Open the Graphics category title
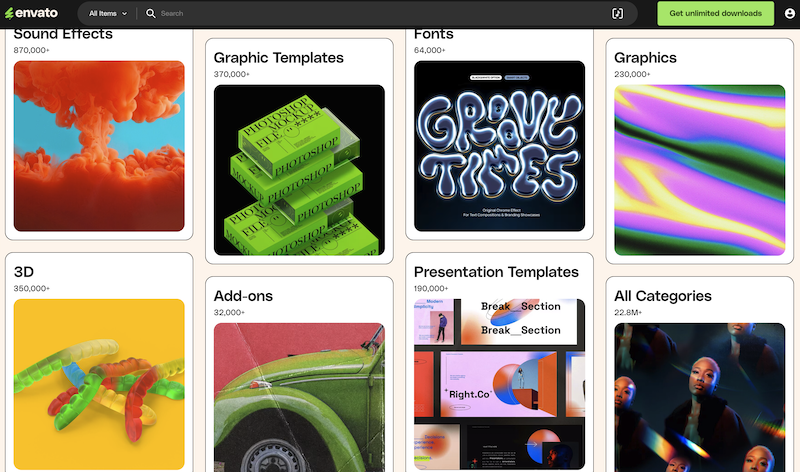The width and height of the screenshot is (800, 472). (x=645, y=58)
